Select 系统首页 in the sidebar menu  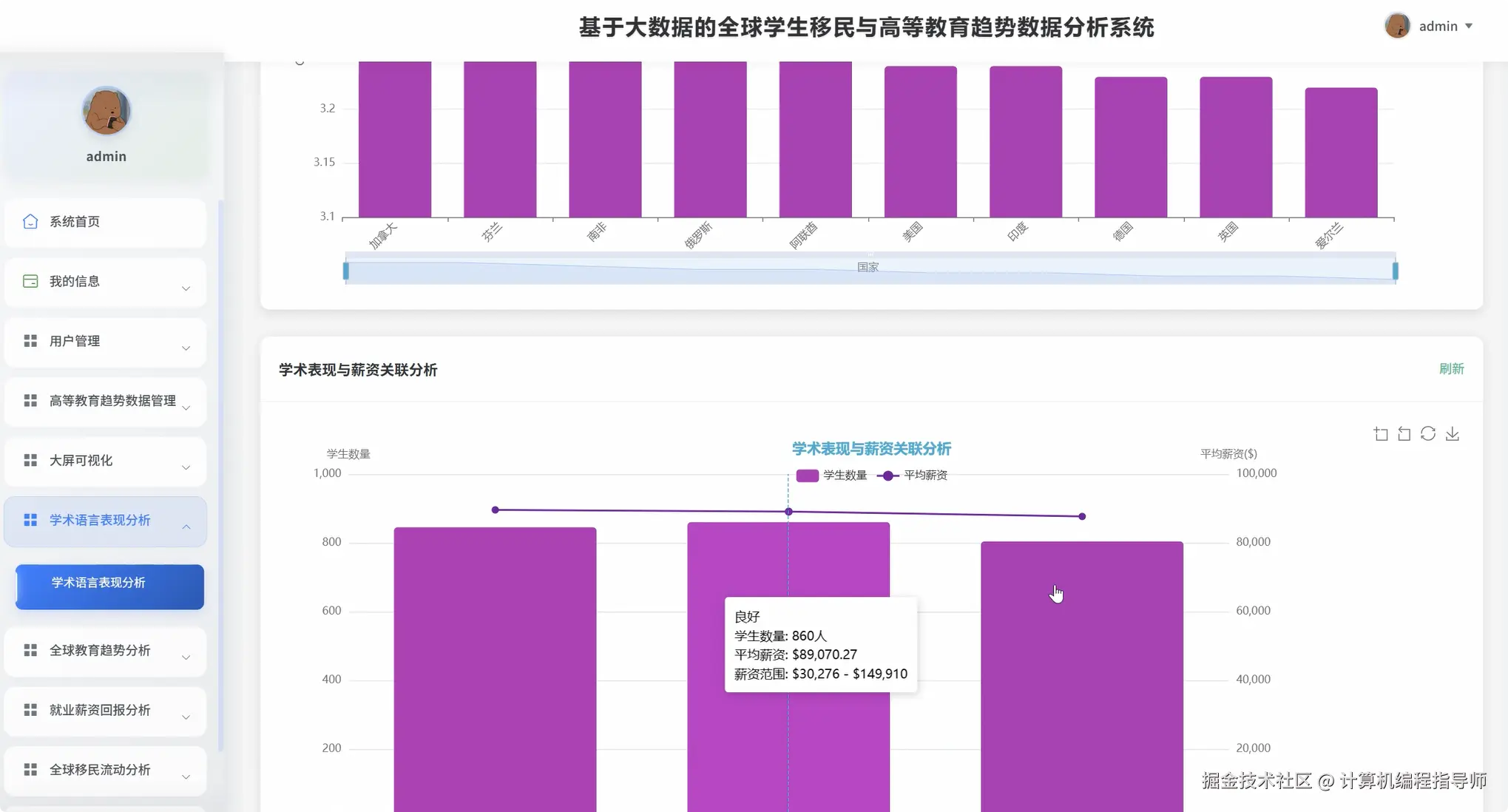pos(74,220)
